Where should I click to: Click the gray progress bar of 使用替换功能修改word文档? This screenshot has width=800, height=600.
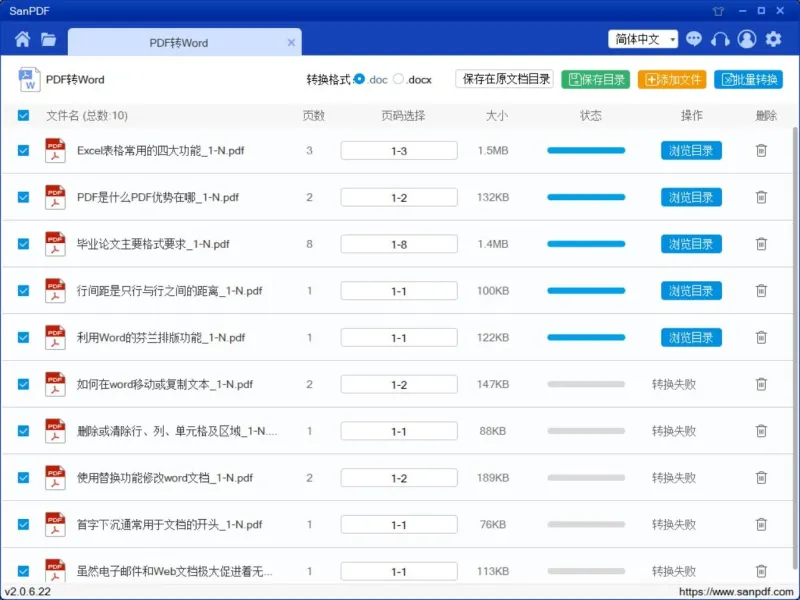click(586, 478)
